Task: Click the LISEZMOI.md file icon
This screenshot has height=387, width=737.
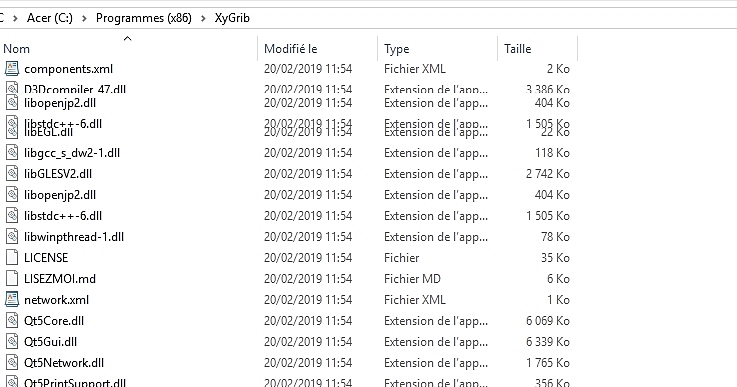Action: [12, 278]
